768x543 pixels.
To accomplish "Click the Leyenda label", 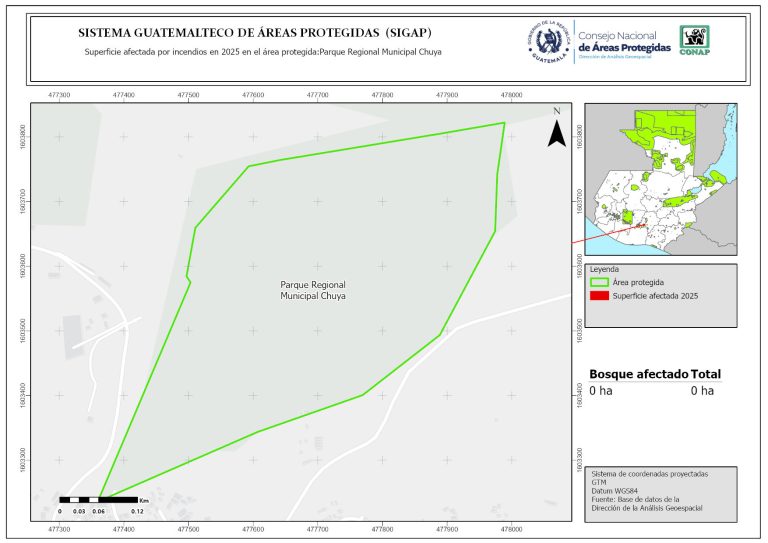I will tap(605, 270).
